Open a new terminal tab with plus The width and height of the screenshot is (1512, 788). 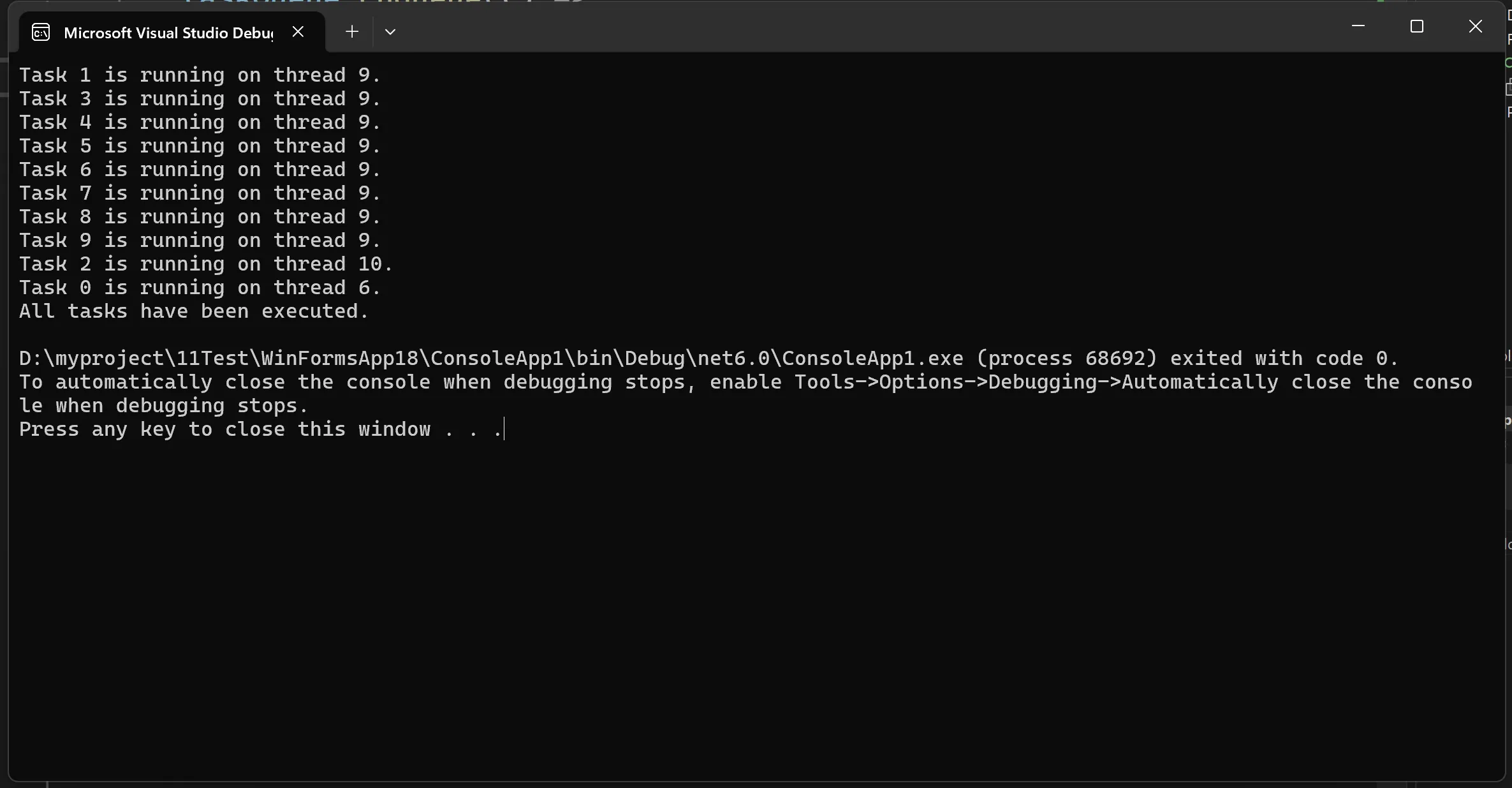(x=352, y=31)
